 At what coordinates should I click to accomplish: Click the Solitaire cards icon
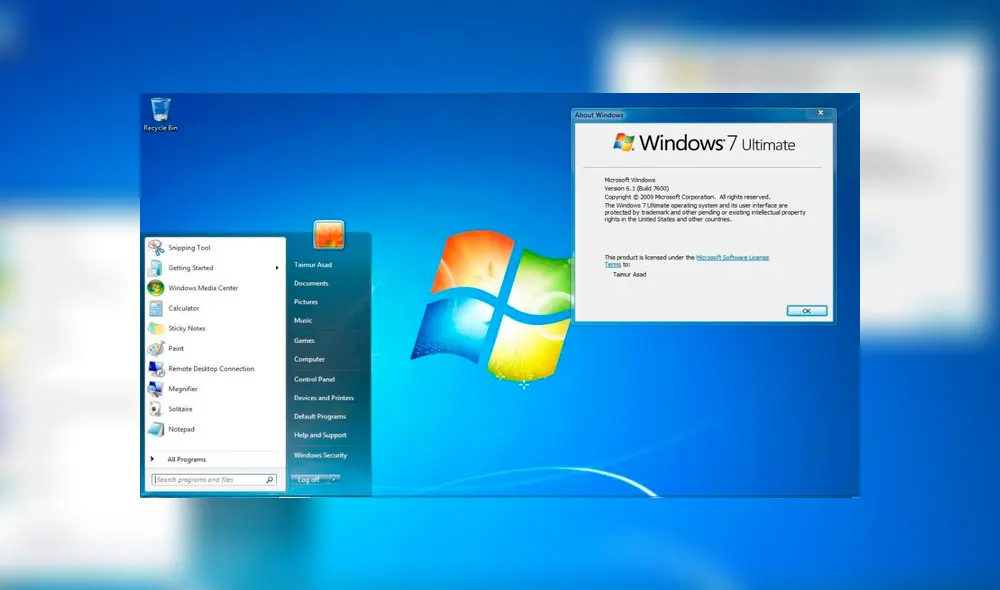156,409
